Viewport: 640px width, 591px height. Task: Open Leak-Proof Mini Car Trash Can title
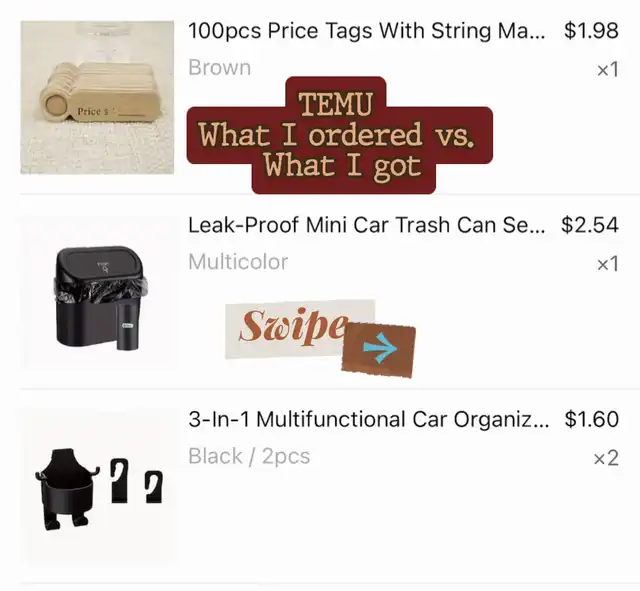[x=366, y=225]
